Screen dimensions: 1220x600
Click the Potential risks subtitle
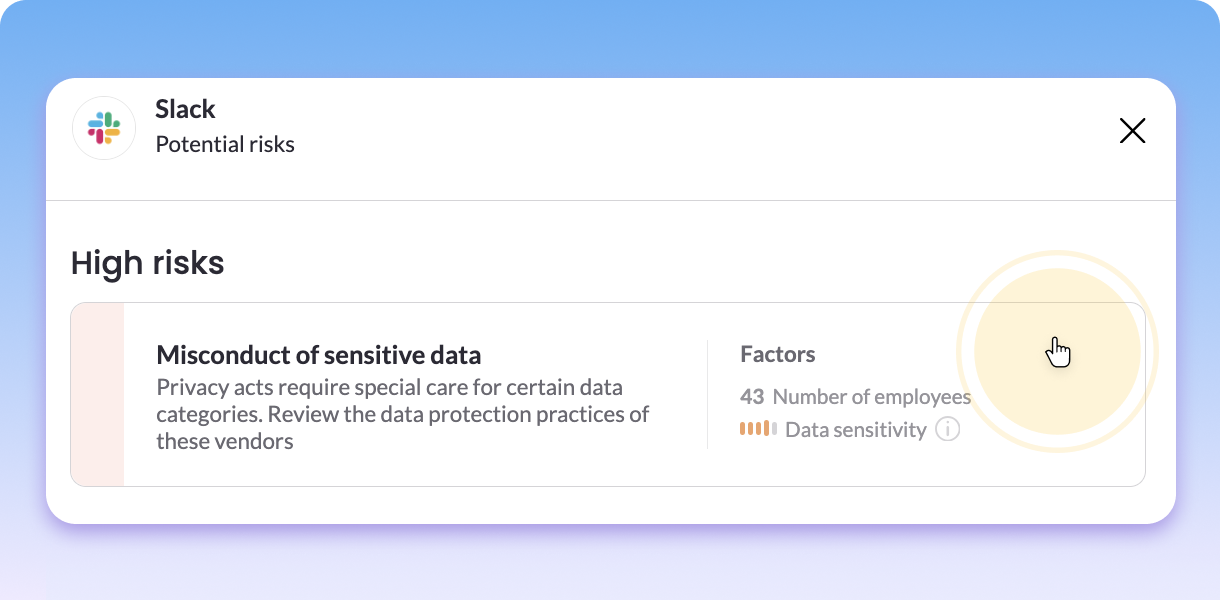click(225, 144)
